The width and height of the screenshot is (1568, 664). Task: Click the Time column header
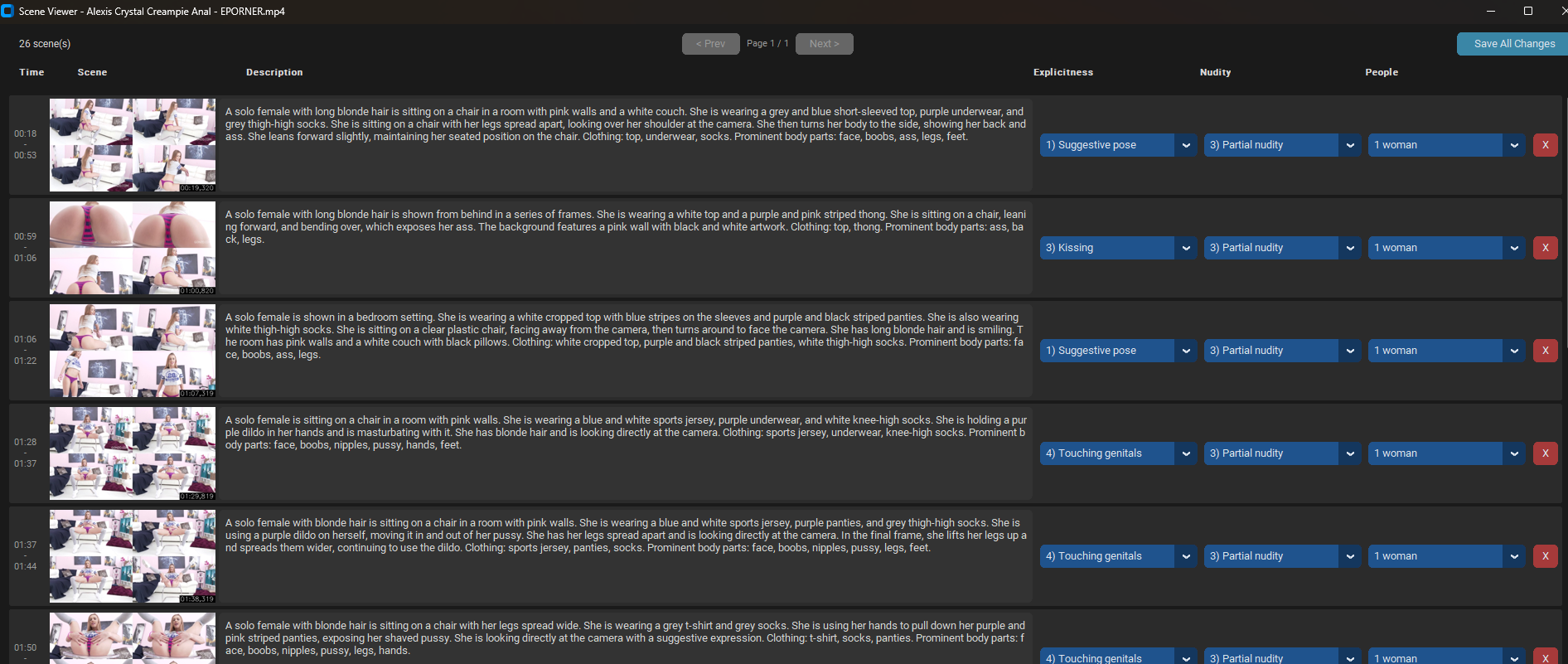31,72
